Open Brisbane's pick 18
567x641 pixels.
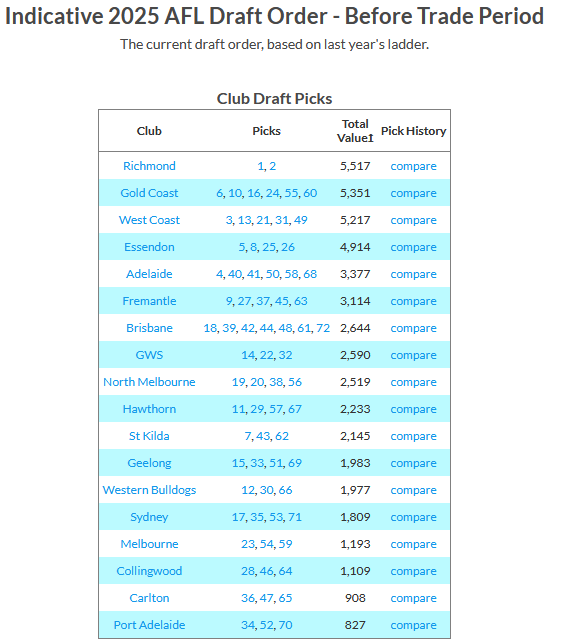coord(210,328)
